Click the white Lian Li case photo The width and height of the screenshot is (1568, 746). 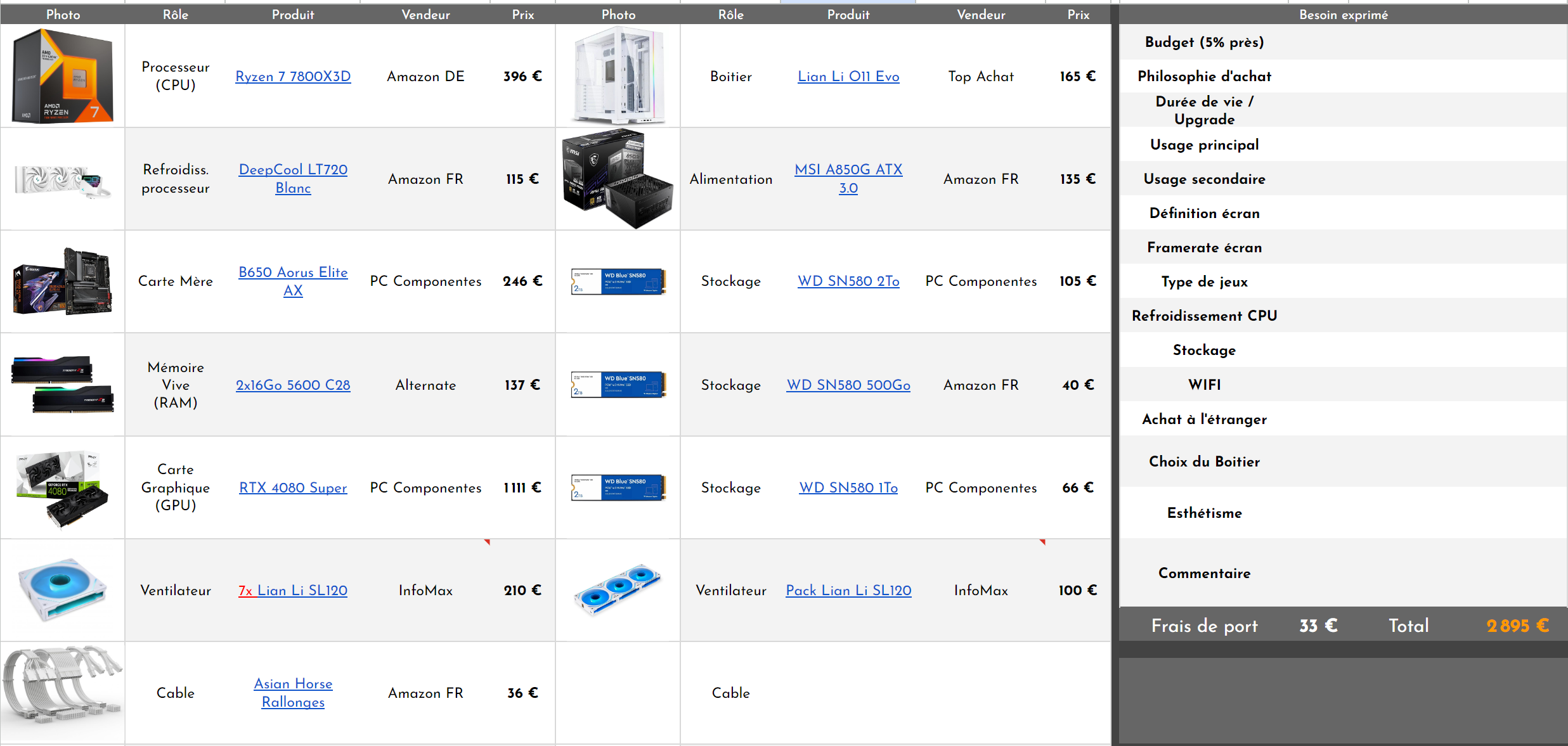point(618,76)
